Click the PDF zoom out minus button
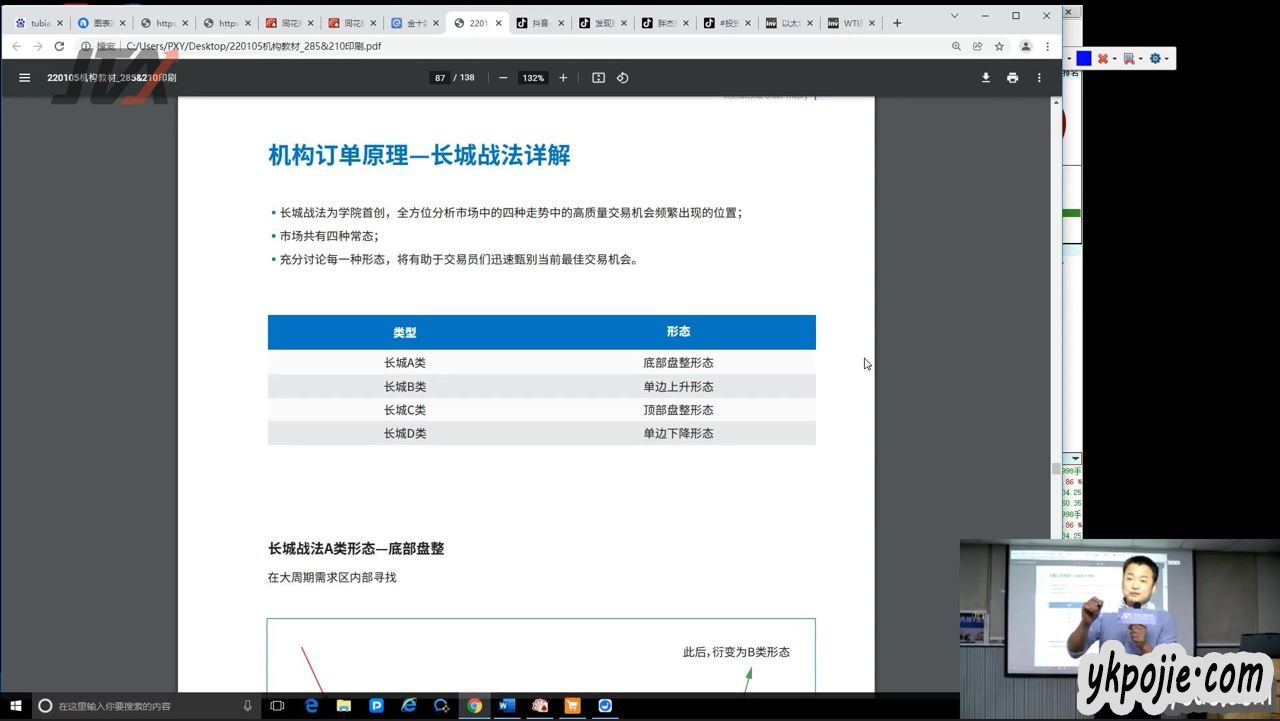 [x=503, y=78]
